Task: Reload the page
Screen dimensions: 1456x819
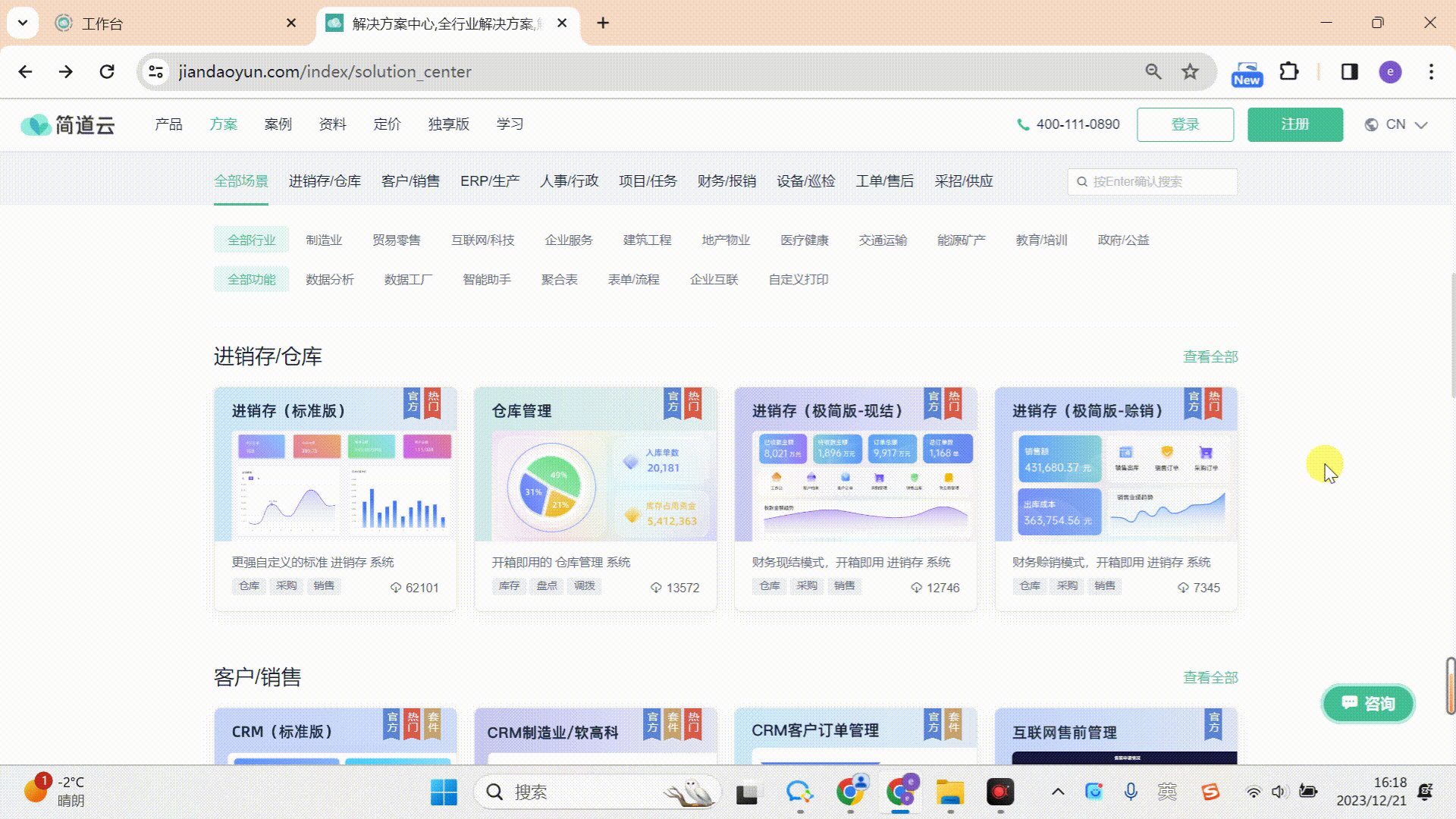Action: tap(107, 71)
